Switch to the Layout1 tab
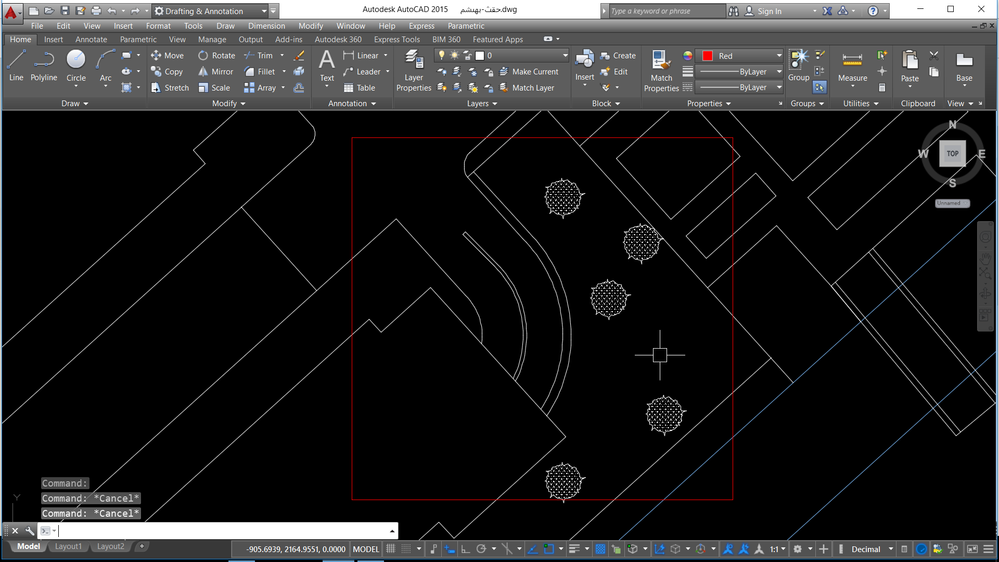 point(68,546)
